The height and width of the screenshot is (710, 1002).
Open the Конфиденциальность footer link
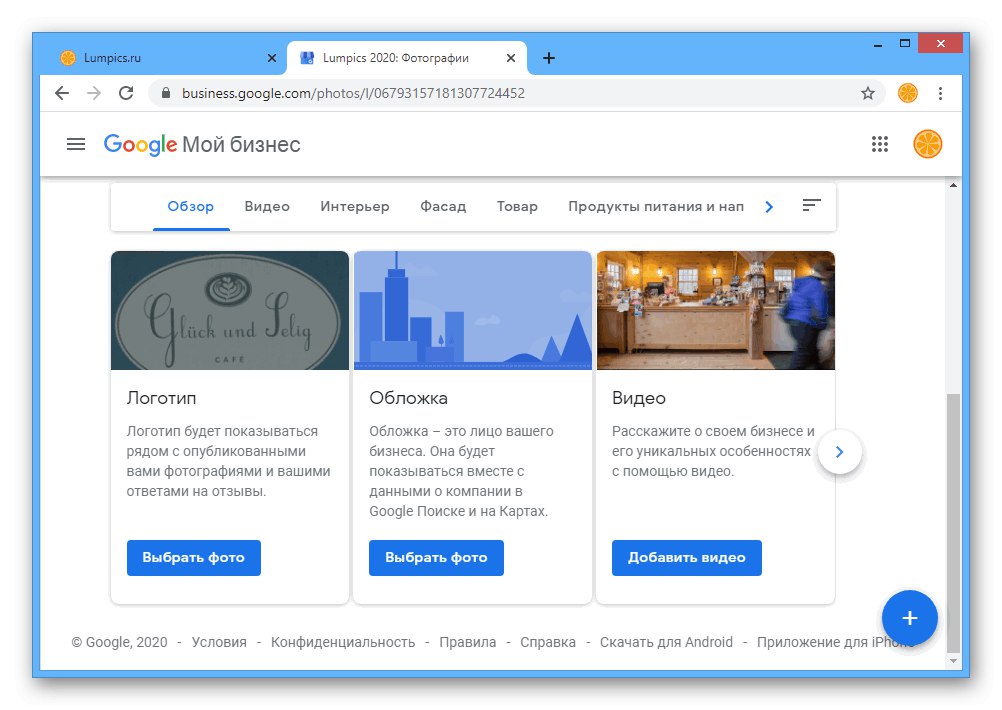(343, 642)
